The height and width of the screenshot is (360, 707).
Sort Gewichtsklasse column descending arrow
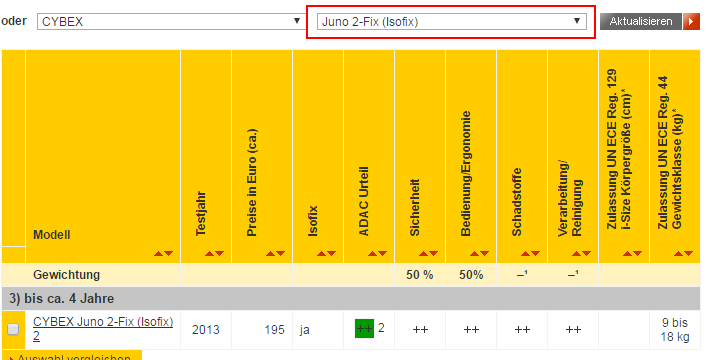689,254
